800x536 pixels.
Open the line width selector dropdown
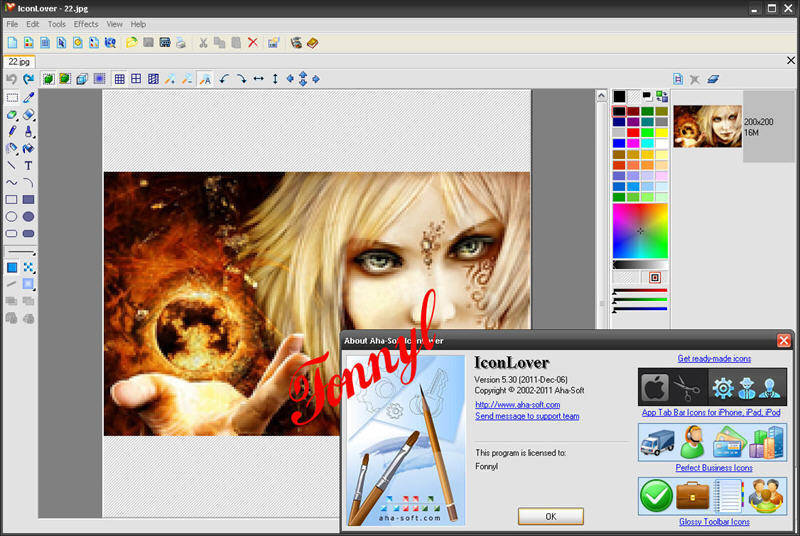[x=20, y=252]
